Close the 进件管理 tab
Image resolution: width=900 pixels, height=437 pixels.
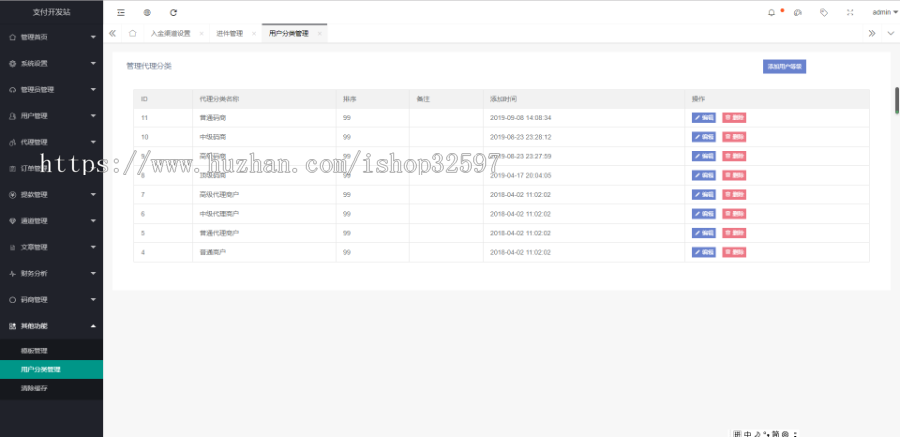tap(254, 33)
